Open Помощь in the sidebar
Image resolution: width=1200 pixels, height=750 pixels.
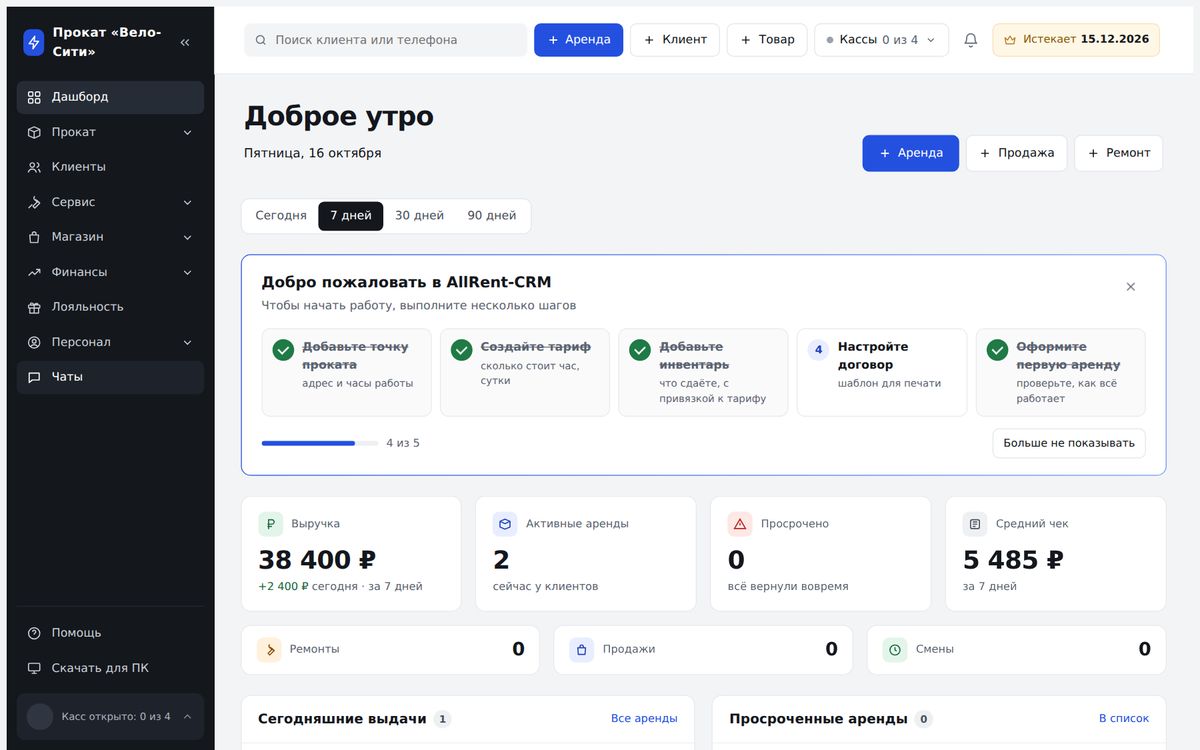(x=110, y=633)
